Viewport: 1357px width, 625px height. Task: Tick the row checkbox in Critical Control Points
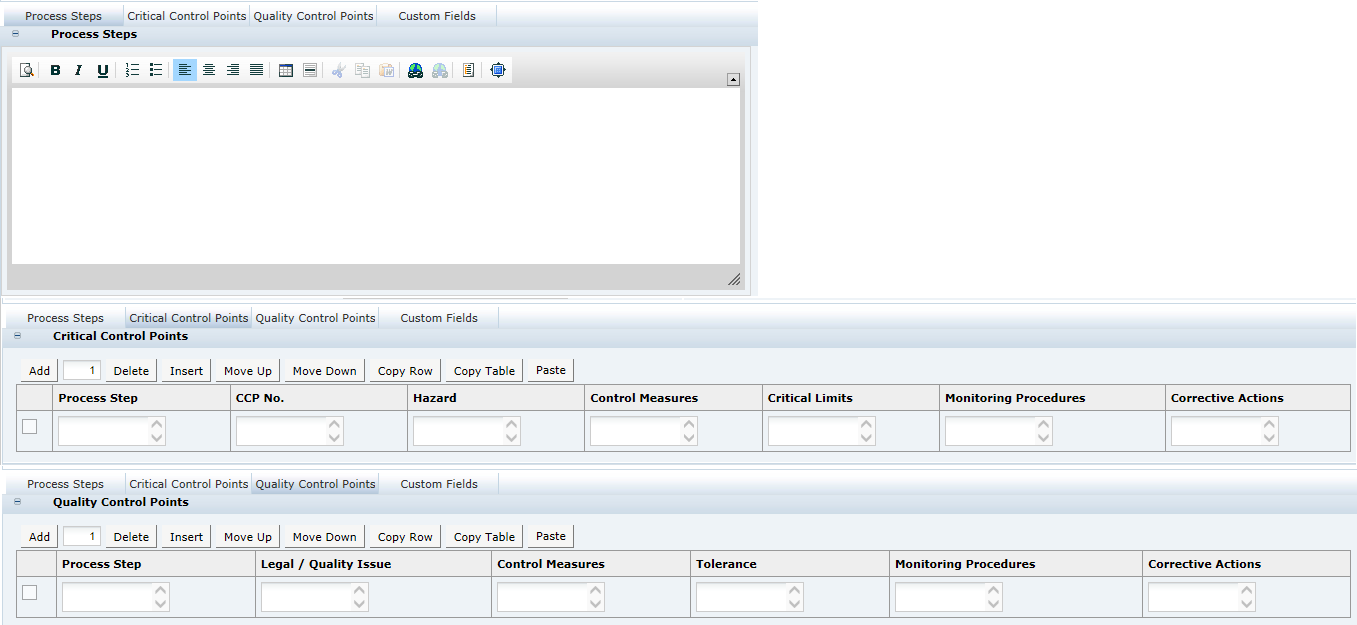click(31, 426)
